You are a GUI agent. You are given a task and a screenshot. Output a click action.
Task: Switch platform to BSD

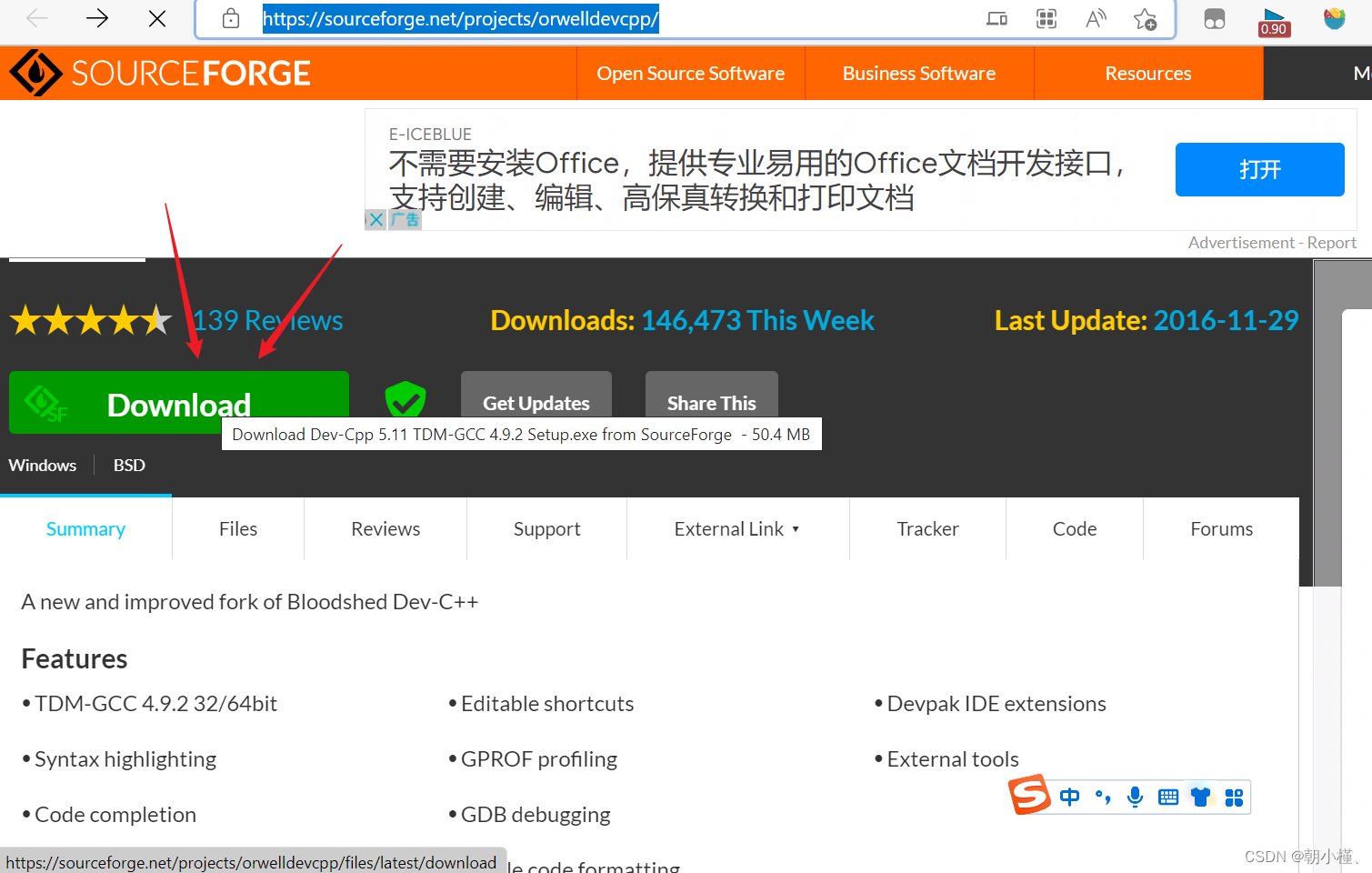coord(128,465)
